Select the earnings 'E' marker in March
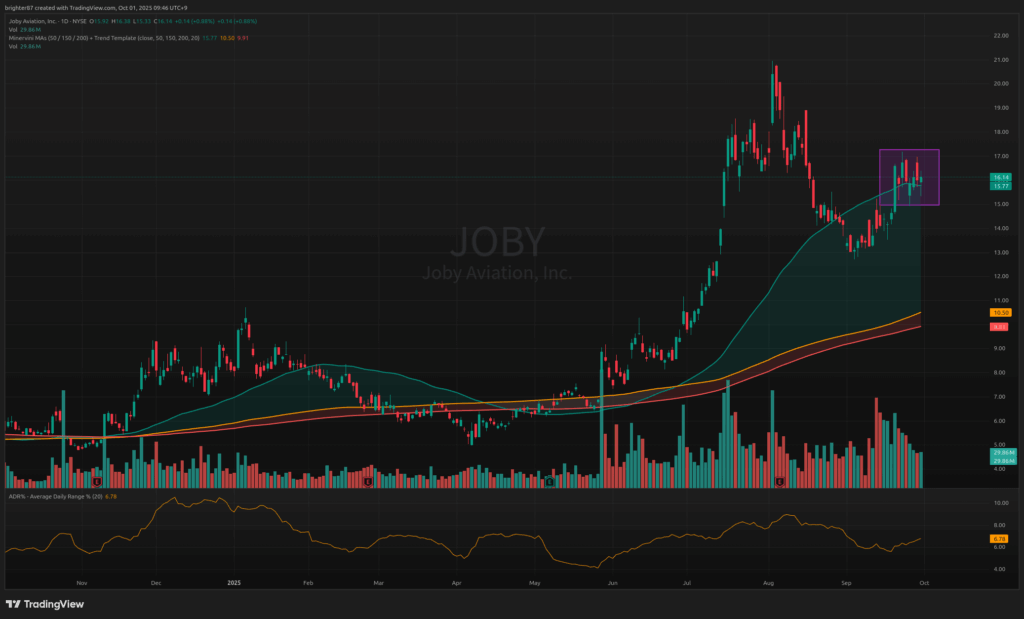Image resolution: width=1024 pixels, height=619 pixels. coord(369,482)
